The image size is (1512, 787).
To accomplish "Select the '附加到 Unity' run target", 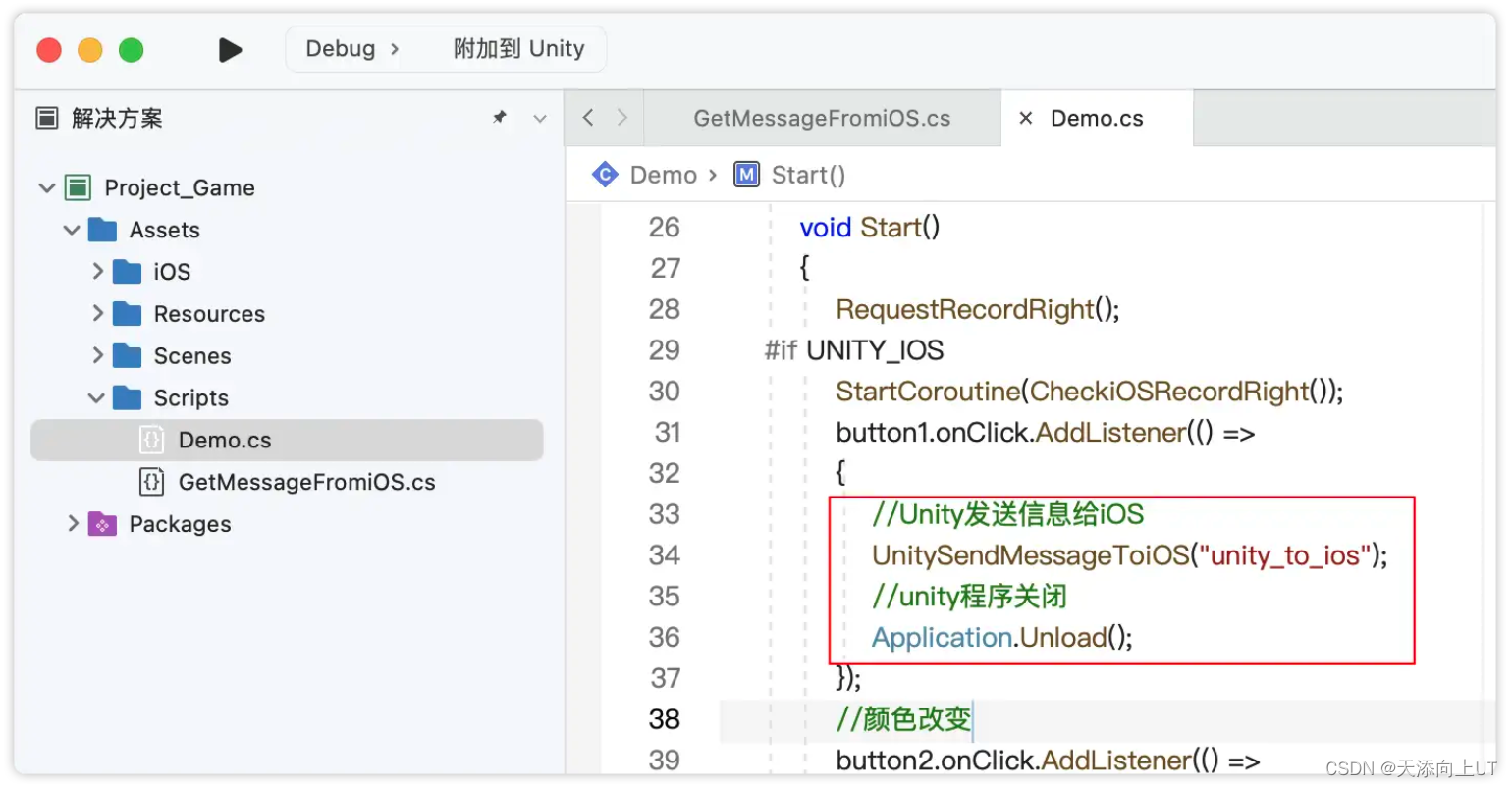I will tap(518, 49).
